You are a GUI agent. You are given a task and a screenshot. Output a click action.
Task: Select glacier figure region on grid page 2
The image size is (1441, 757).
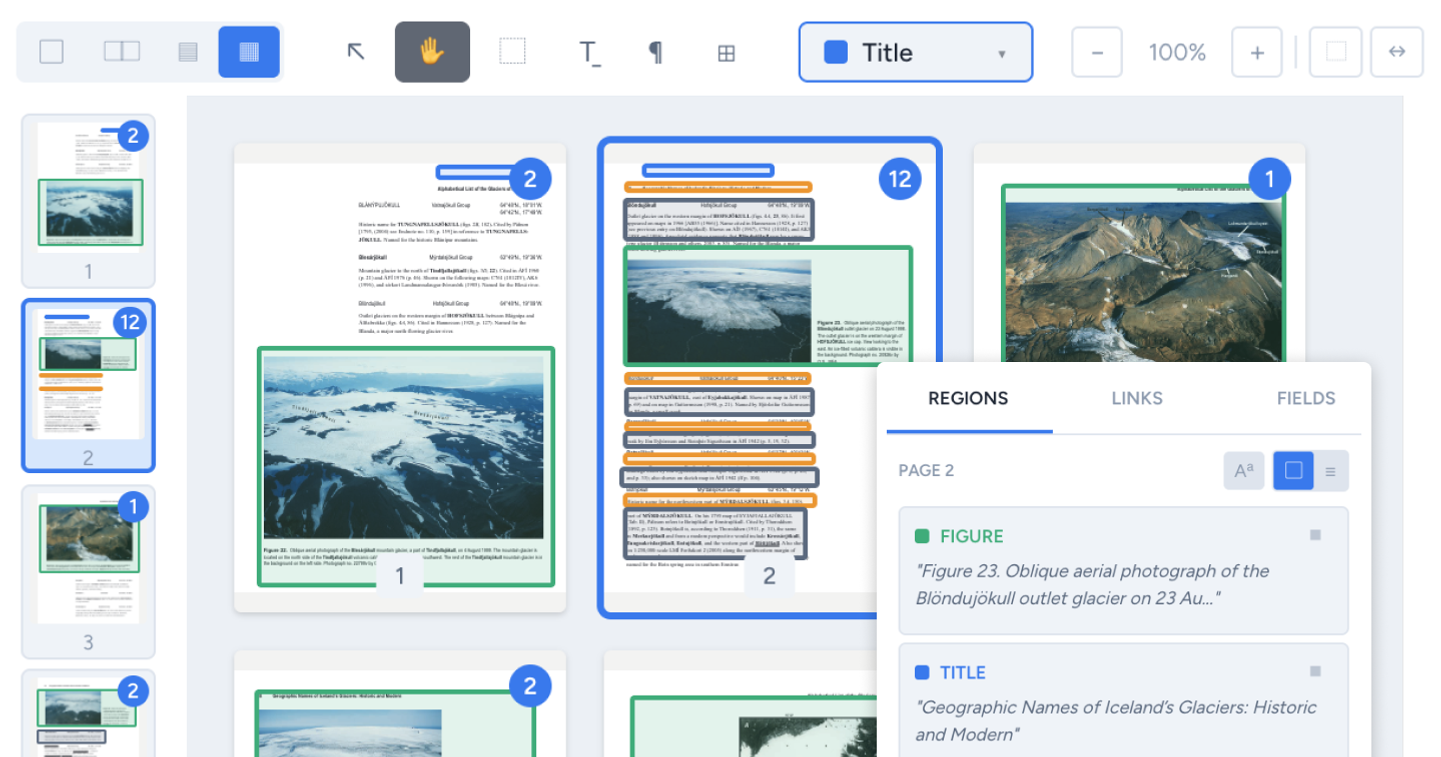(768, 306)
